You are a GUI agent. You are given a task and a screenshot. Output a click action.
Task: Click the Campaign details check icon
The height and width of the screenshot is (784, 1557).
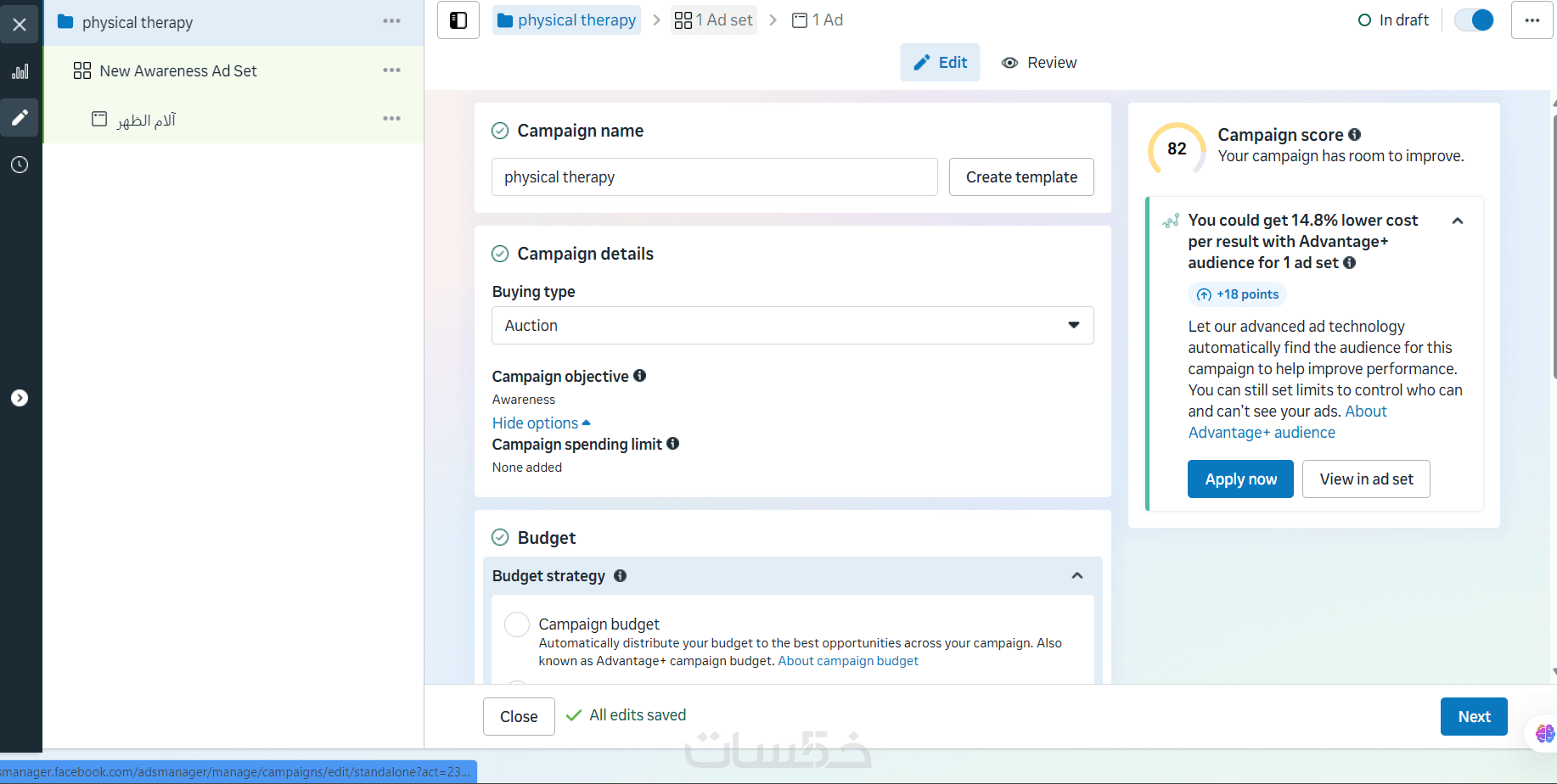coord(500,254)
